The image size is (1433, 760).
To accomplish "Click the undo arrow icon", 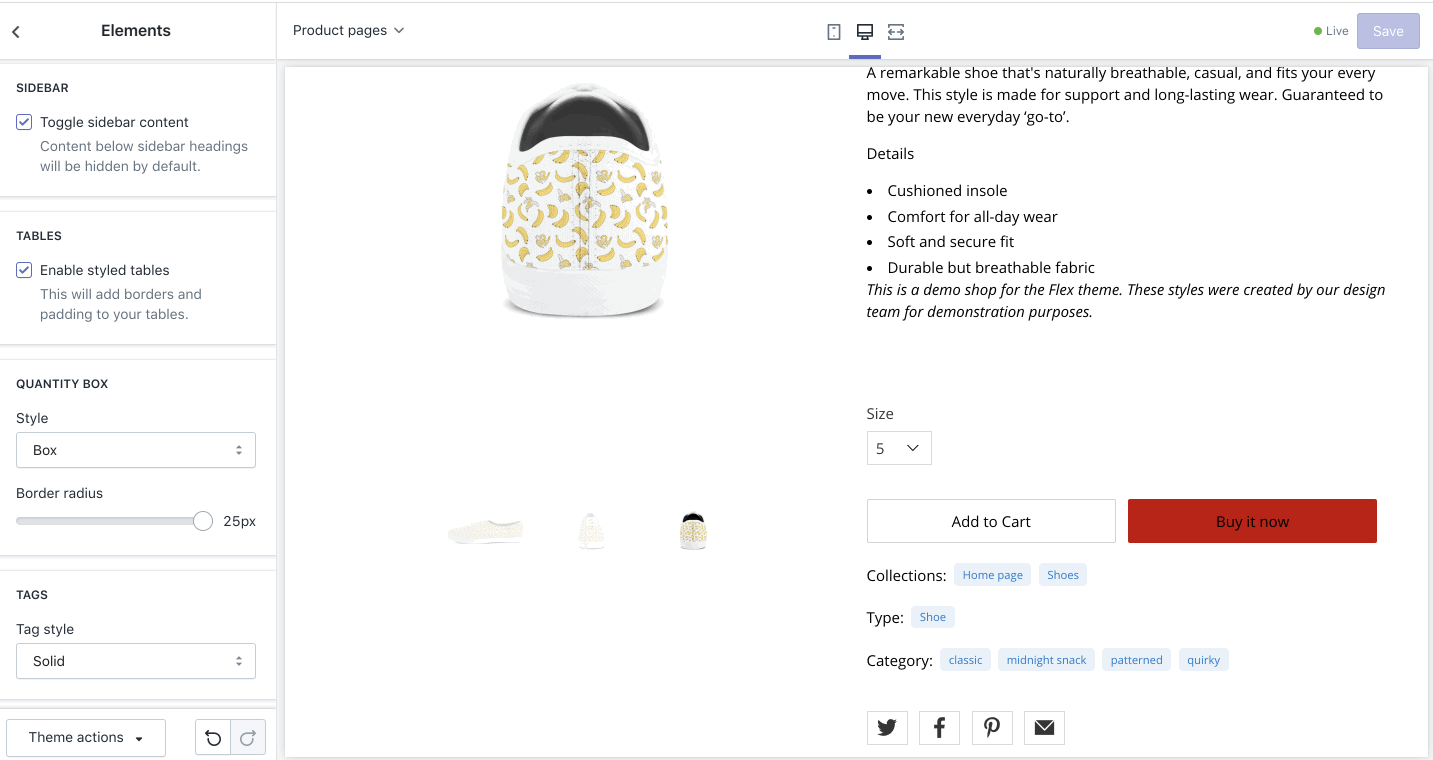I will pyautogui.click(x=213, y=738).
